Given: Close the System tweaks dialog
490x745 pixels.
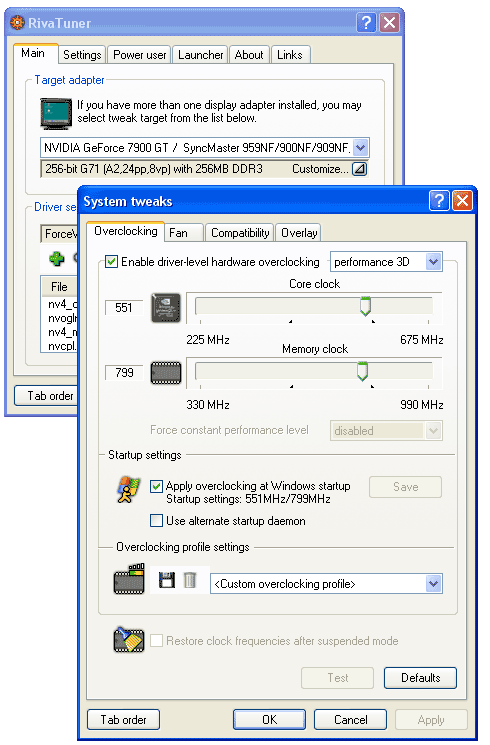Looking at the screenshot, I should pyautogui.click(x=462, y=201).
